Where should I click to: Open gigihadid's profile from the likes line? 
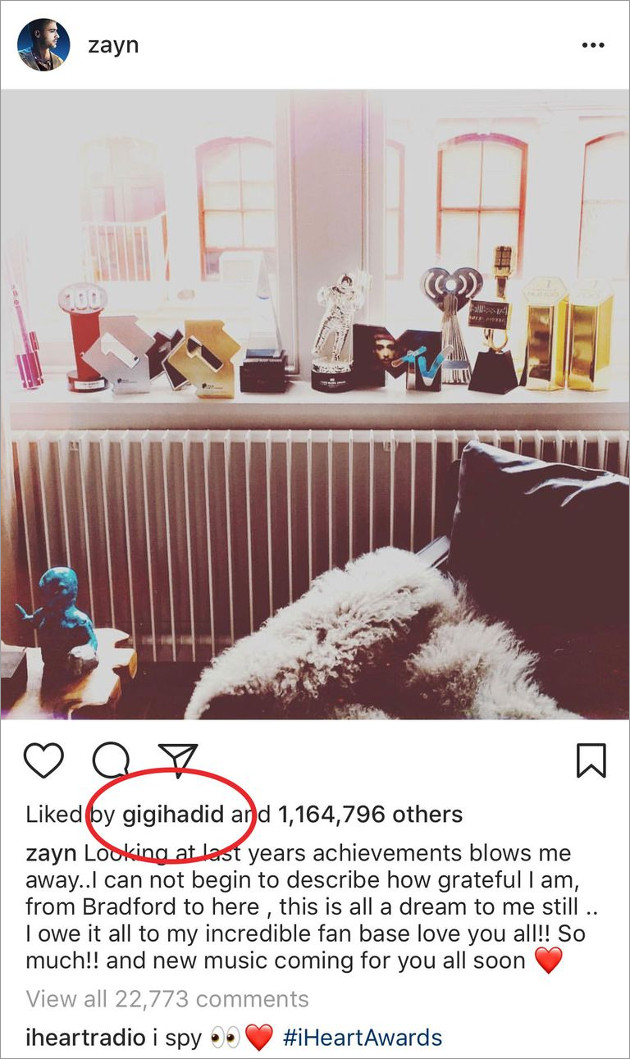tap(173, 815)
